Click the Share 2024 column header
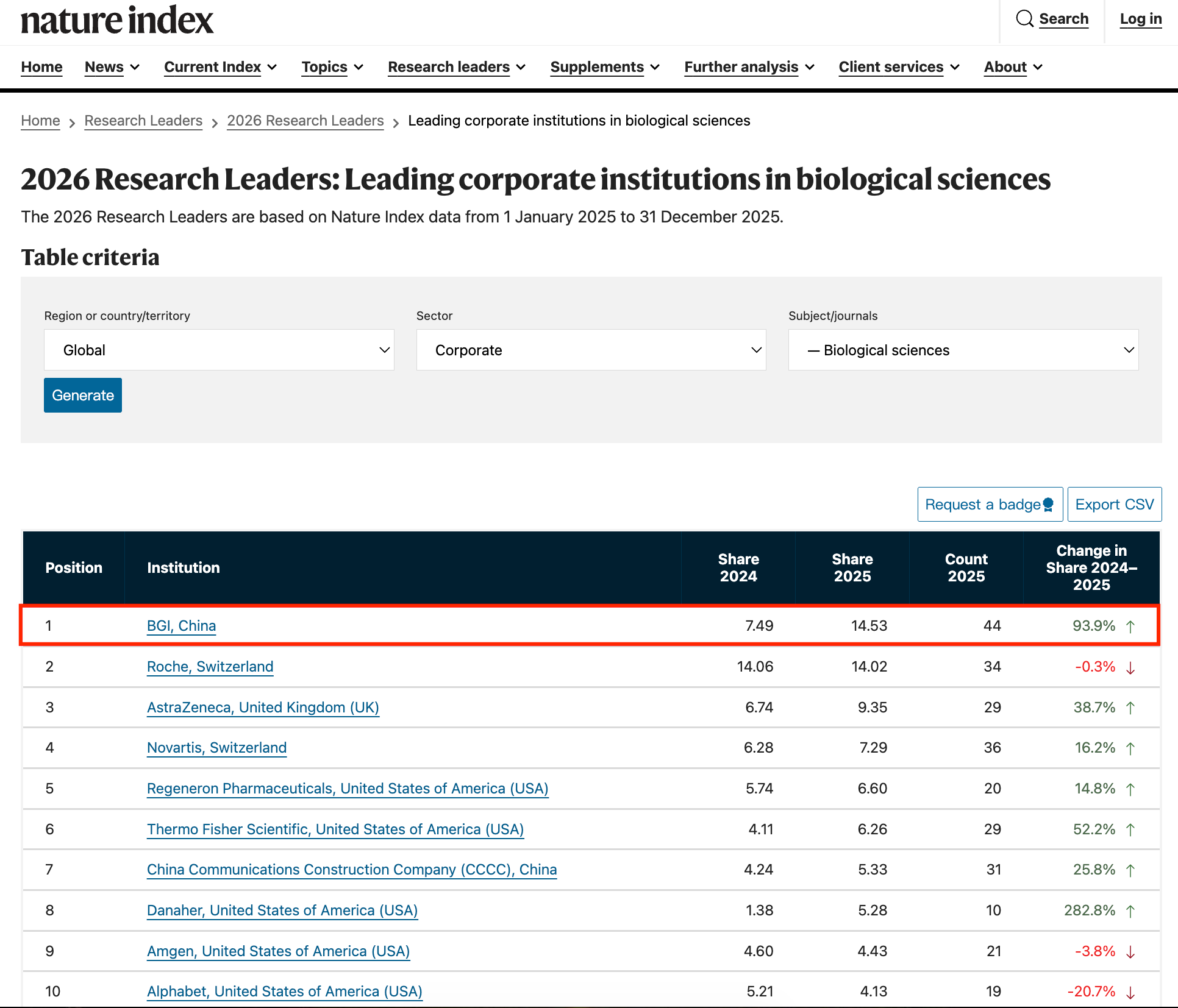 pos(738,568)
